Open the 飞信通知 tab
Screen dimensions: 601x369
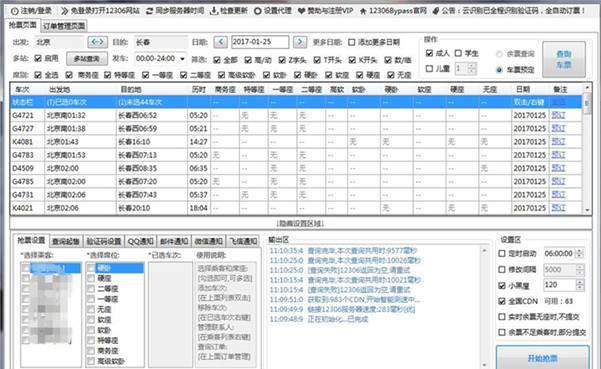click(x=243, y=241)
